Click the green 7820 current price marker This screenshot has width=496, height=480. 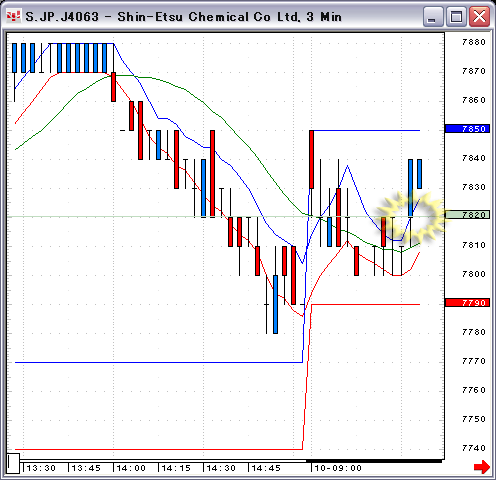(467, 215)
